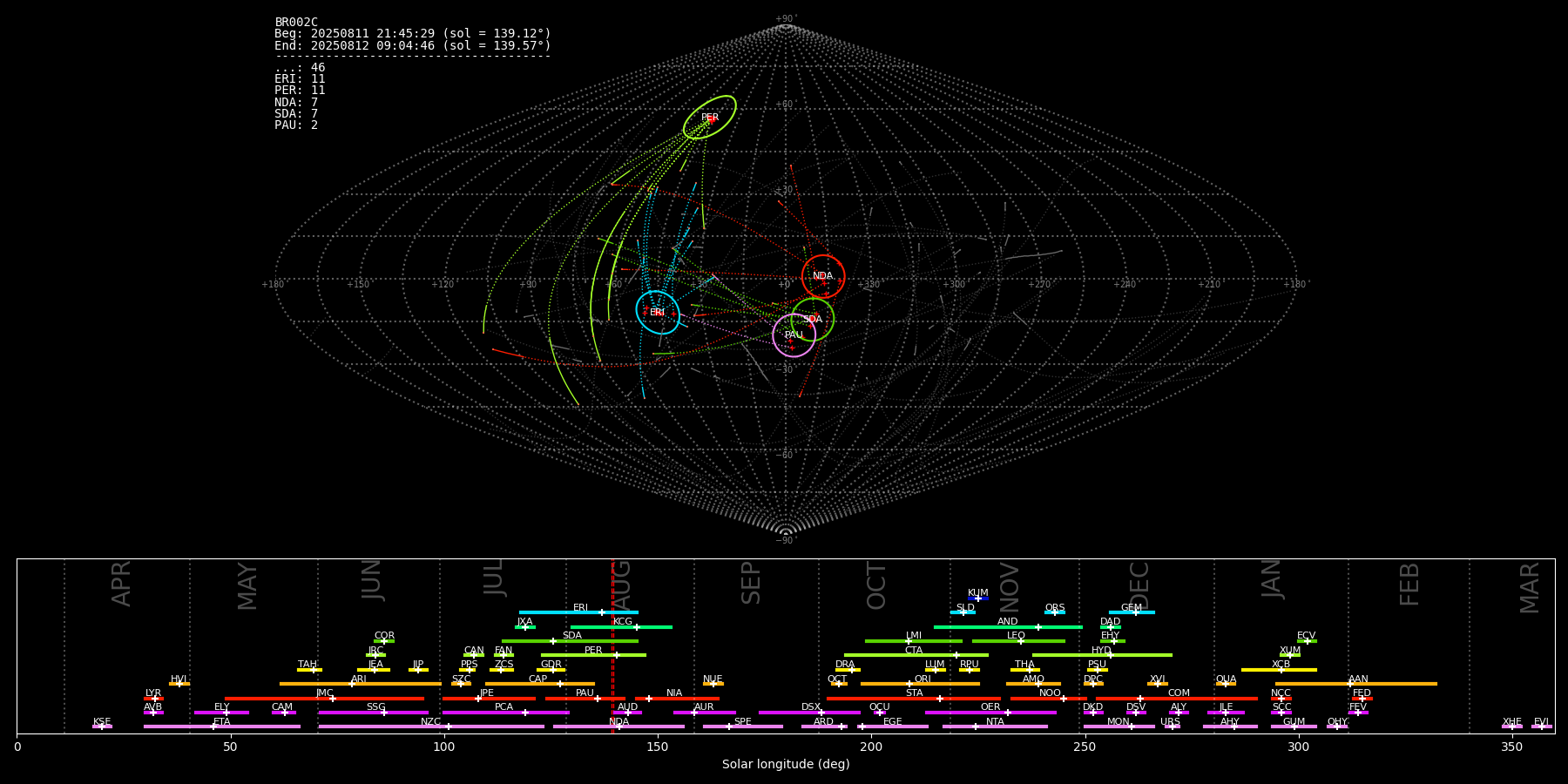Click the PER radiant ellipse on the sky map

pyautogui.click(x=710, y=118)
